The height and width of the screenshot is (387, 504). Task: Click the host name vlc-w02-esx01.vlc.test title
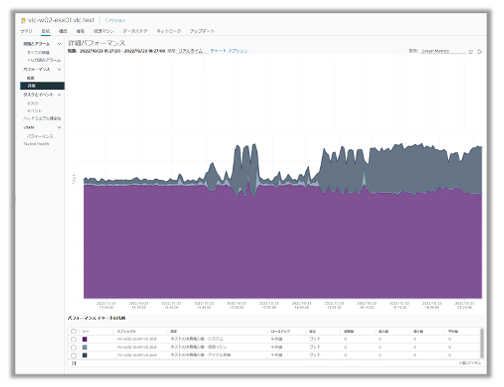point(61,20)
